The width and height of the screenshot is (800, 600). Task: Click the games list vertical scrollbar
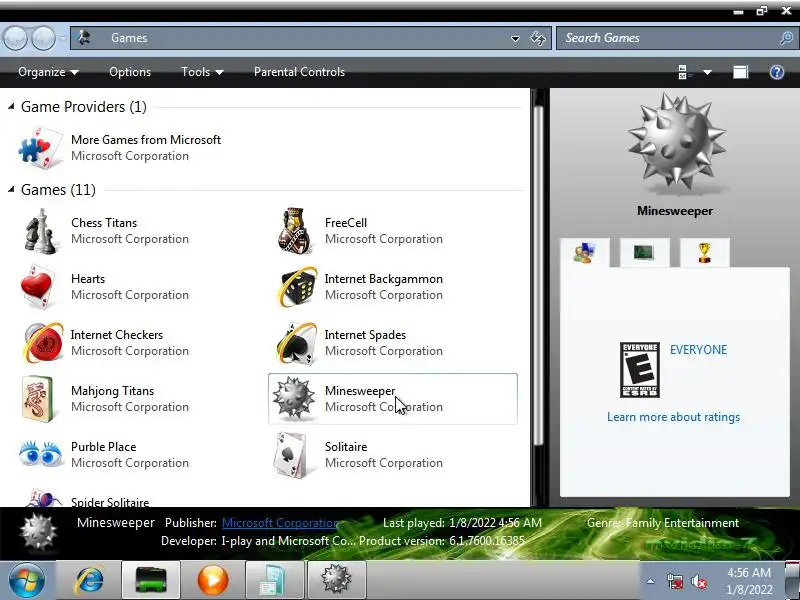point(538,276)
